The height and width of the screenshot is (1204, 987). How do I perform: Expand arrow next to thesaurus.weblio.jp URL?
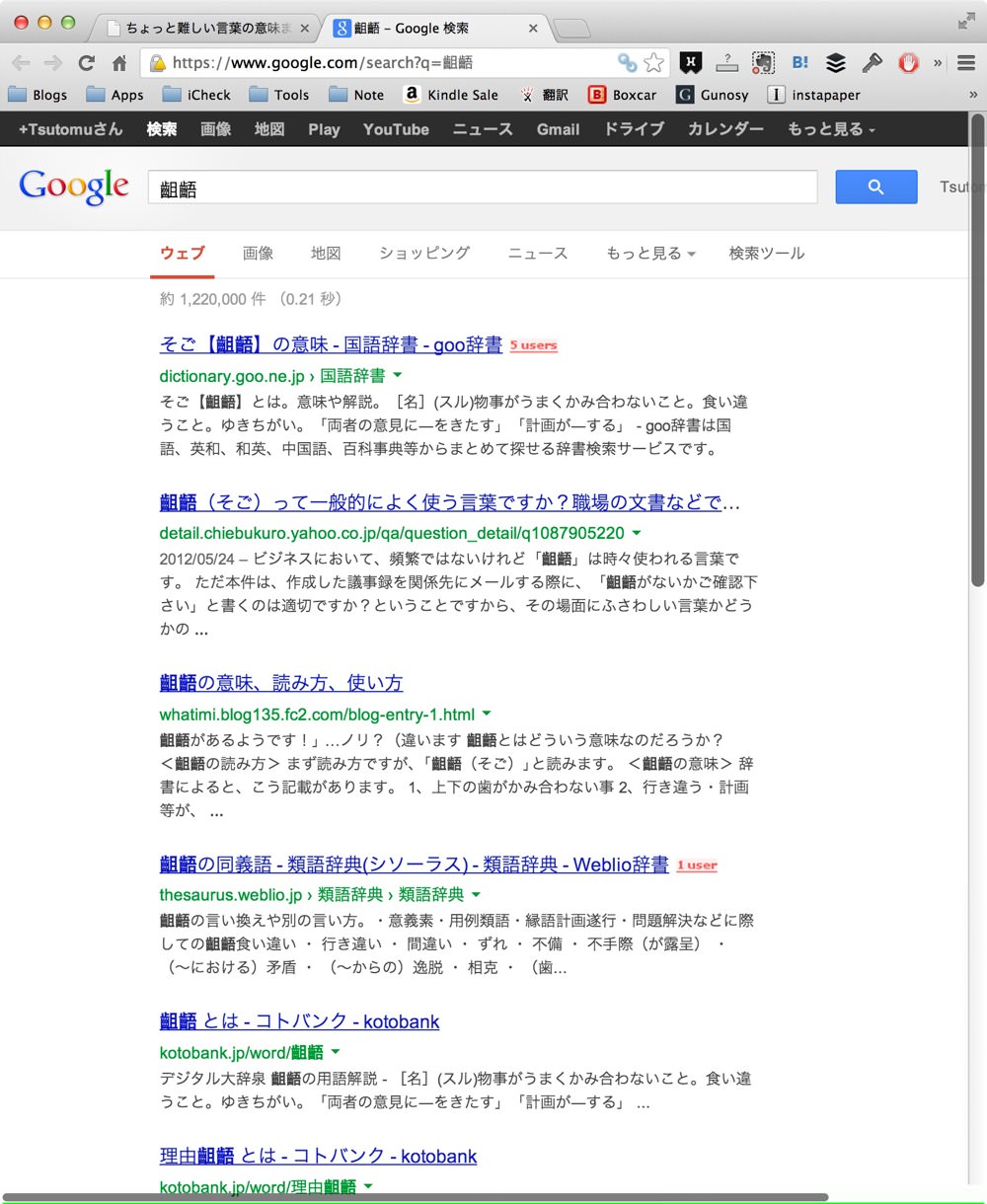476,895
